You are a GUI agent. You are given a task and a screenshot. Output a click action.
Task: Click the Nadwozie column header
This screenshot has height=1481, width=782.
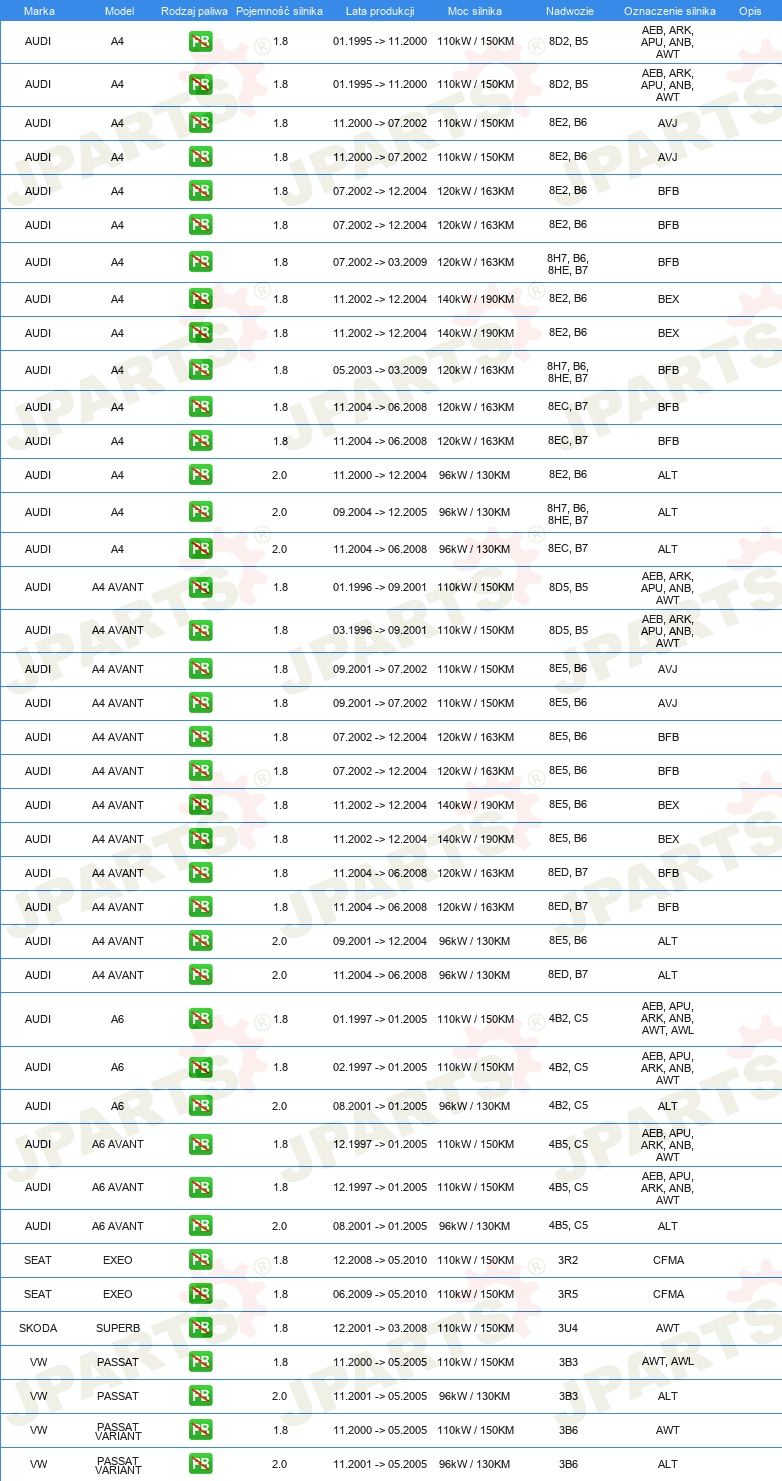(x=568, y=10)
